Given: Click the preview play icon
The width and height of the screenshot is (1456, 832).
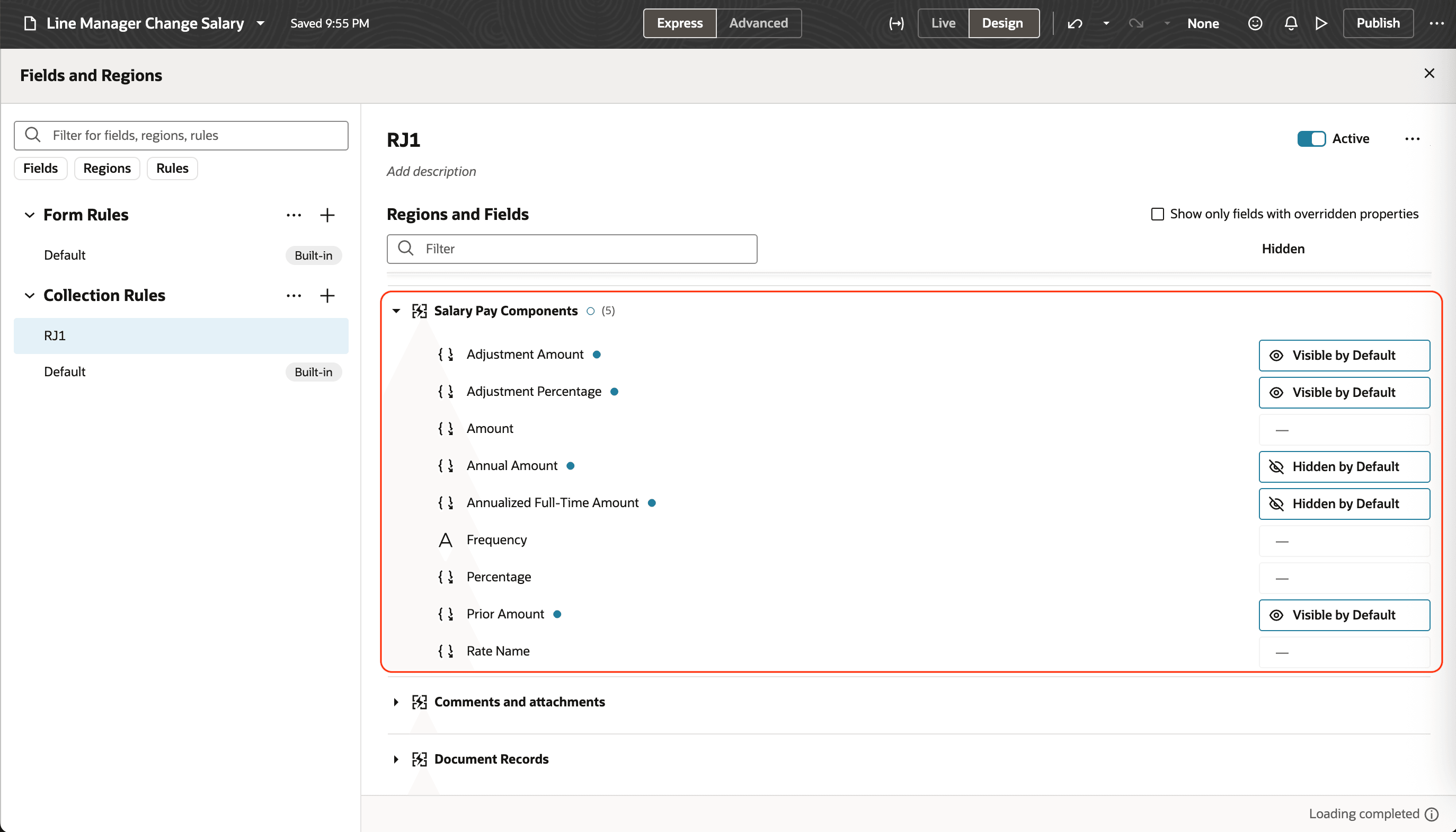Looking at the screenshot, I should point(1321,23).
